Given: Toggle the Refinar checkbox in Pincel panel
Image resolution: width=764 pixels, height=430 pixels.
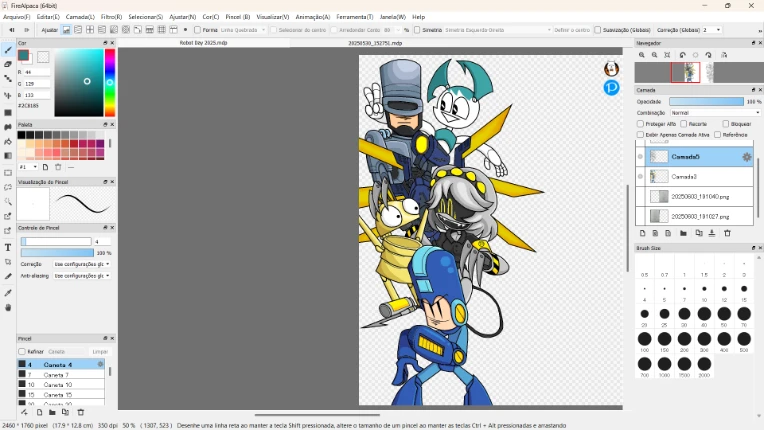Looking at the screenshot, I should 21,351.
